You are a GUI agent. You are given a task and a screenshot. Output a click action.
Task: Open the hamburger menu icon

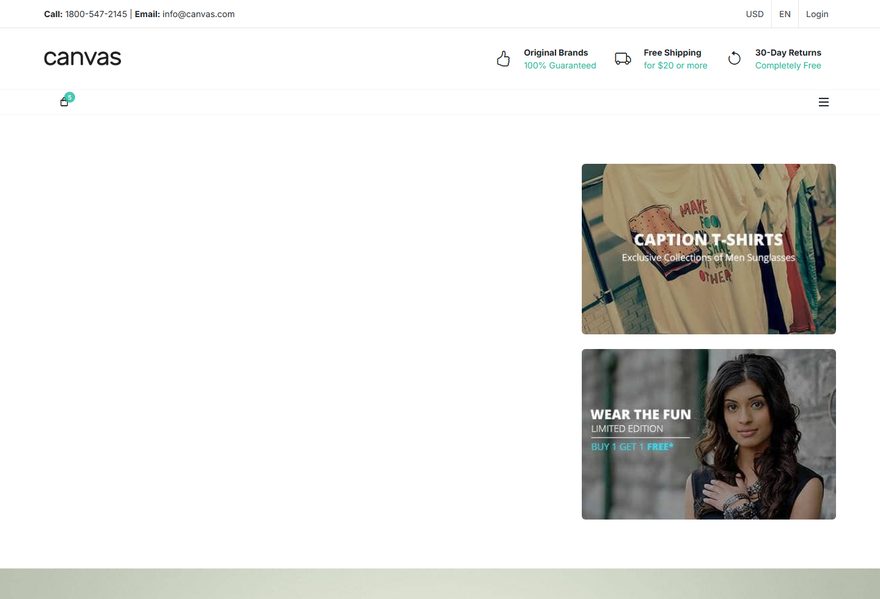823,102
